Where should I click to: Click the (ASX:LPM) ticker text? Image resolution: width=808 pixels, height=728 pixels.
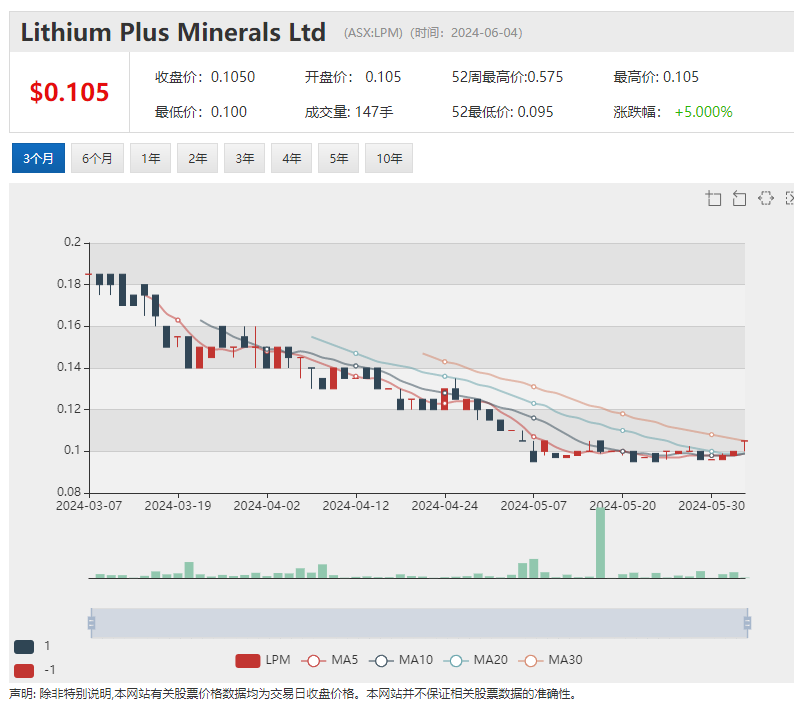373,33
